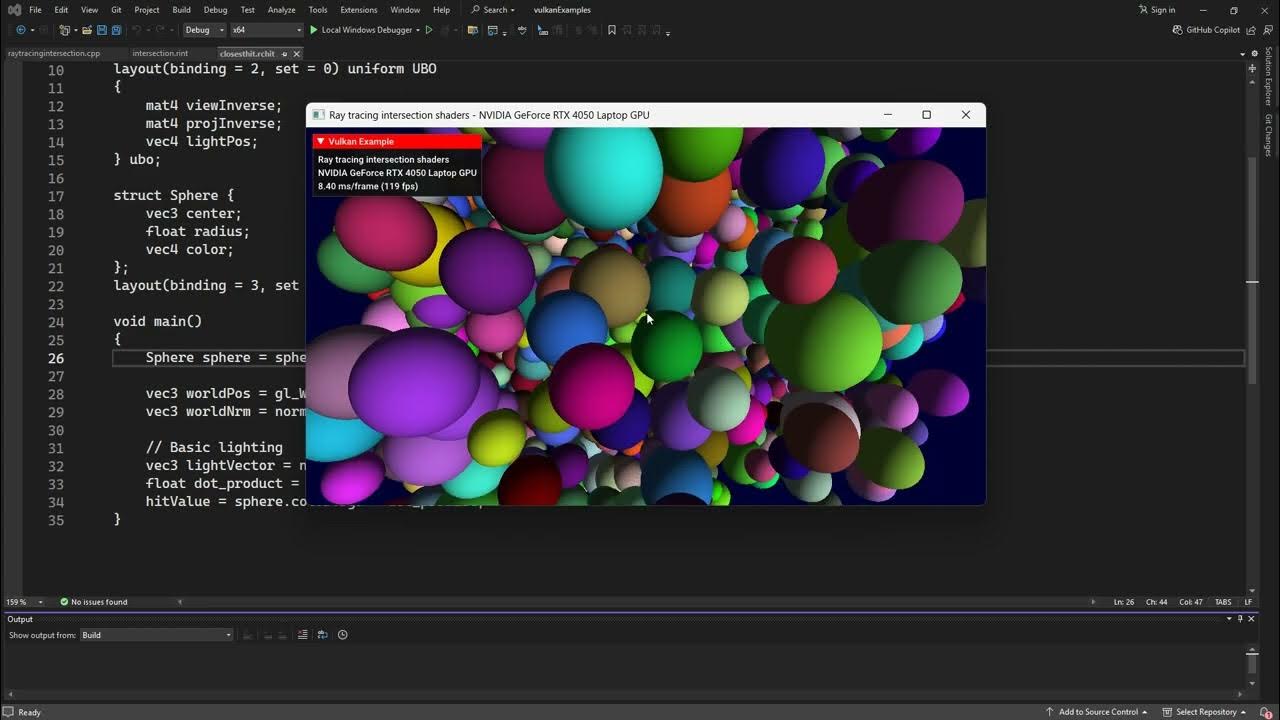Image resolution: width=1280 pixels, height=720 pixels.
Task: Open the Git Changes side tab
Action: pyautogui.click(x=1268, y=135)
